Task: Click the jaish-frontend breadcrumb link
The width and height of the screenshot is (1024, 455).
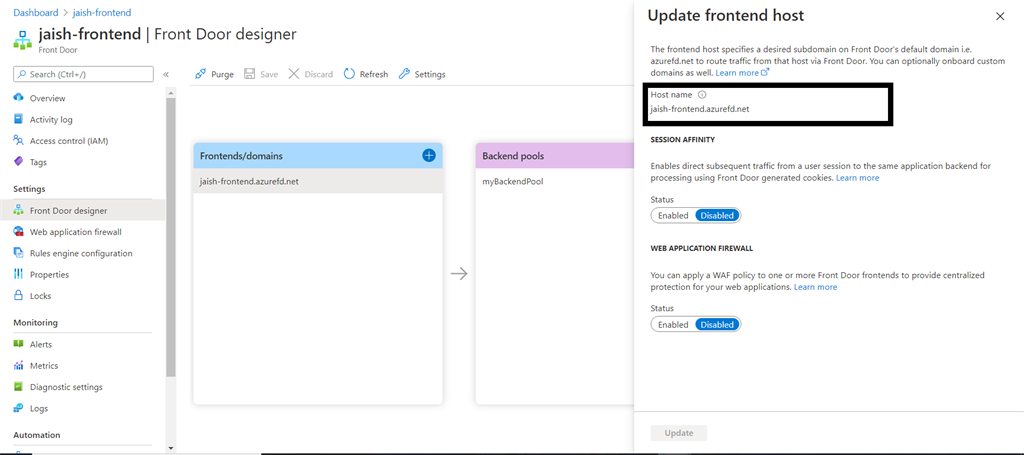Action: (x=104, y=12)
